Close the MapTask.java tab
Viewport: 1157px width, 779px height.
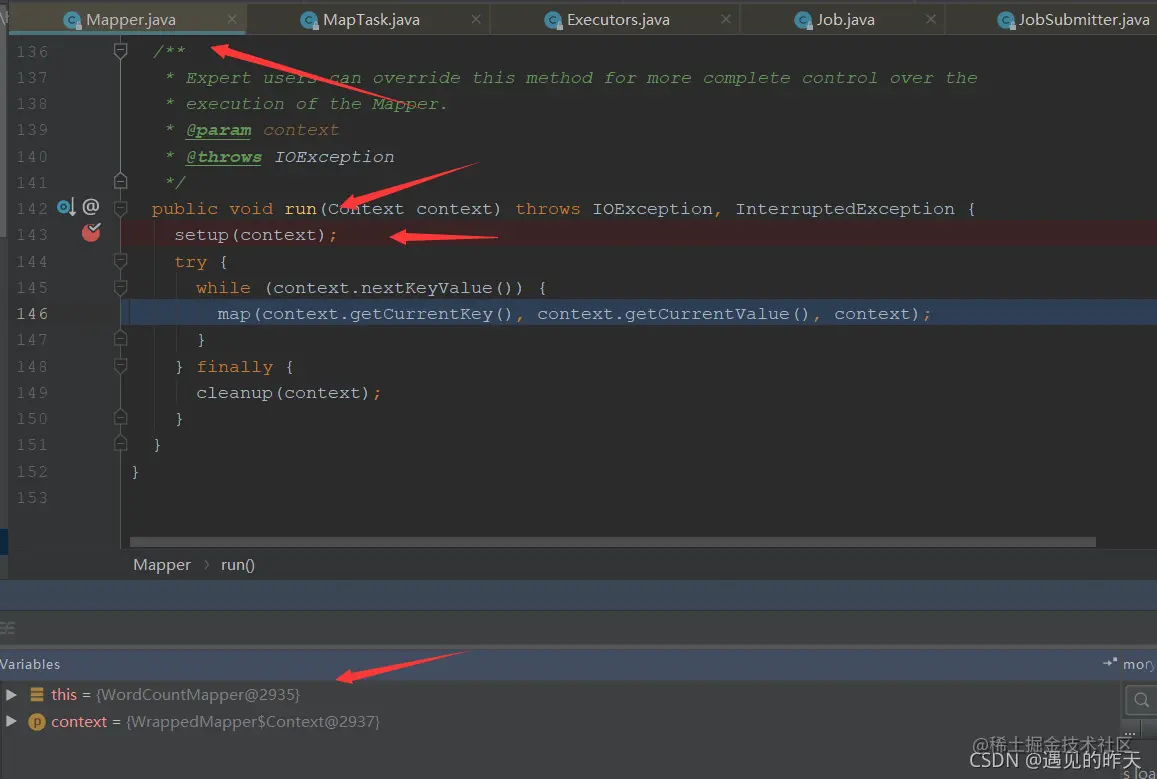(476, 19)
